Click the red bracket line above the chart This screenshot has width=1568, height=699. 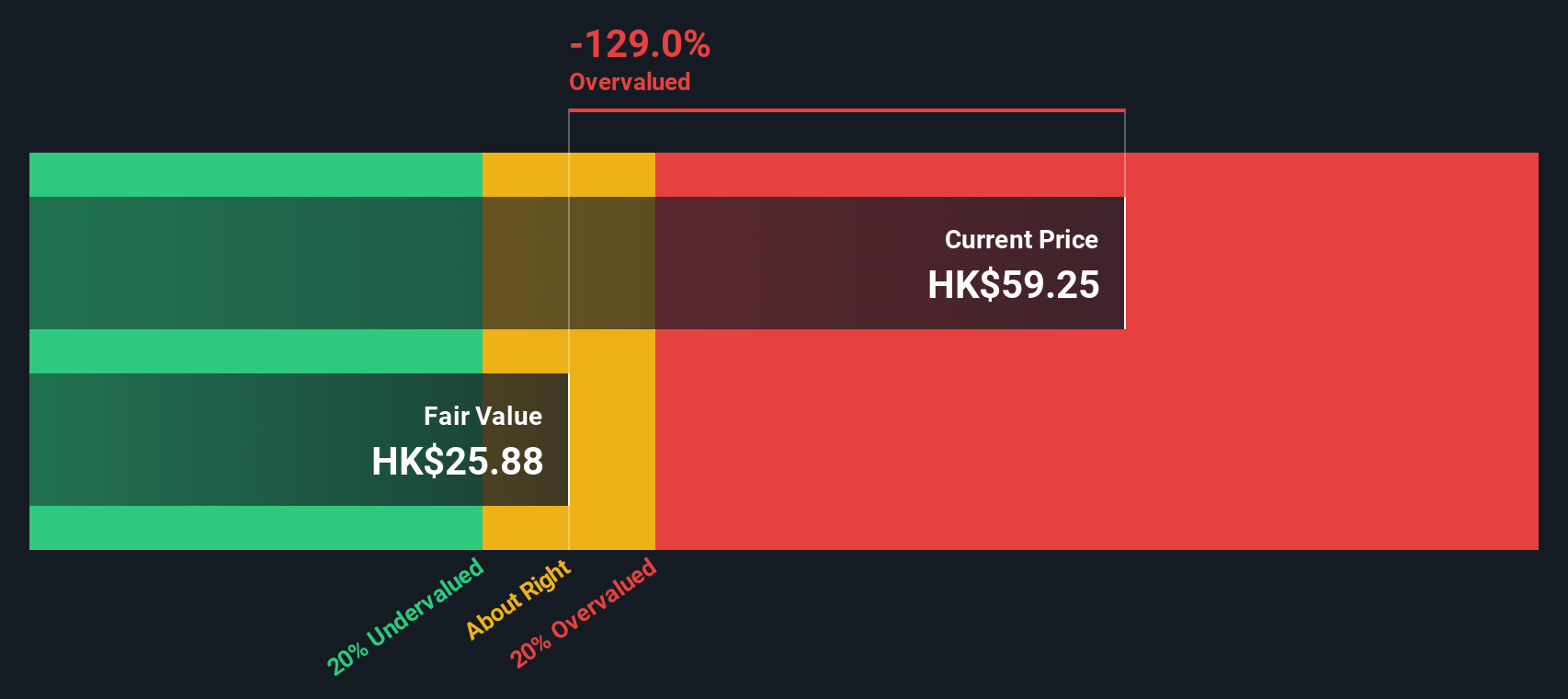tap(846, 110)
